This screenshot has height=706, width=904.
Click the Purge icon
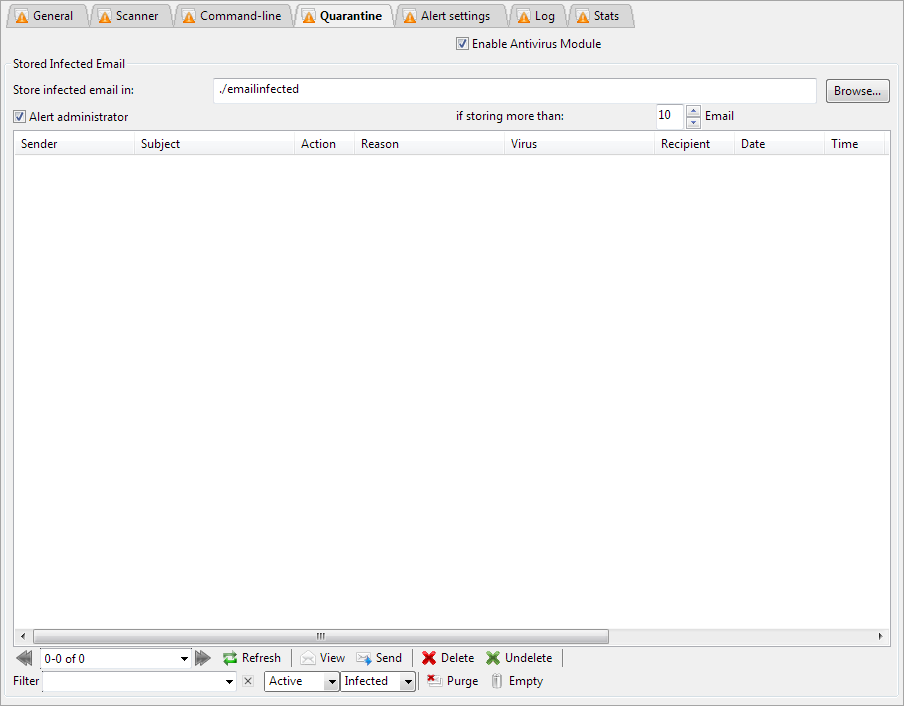coord(435,681)
